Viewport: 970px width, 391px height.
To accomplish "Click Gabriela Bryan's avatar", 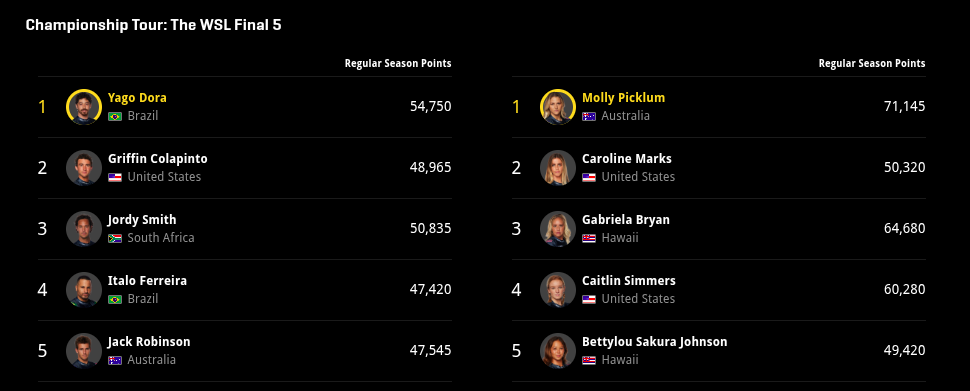I will tap(558, 229).
